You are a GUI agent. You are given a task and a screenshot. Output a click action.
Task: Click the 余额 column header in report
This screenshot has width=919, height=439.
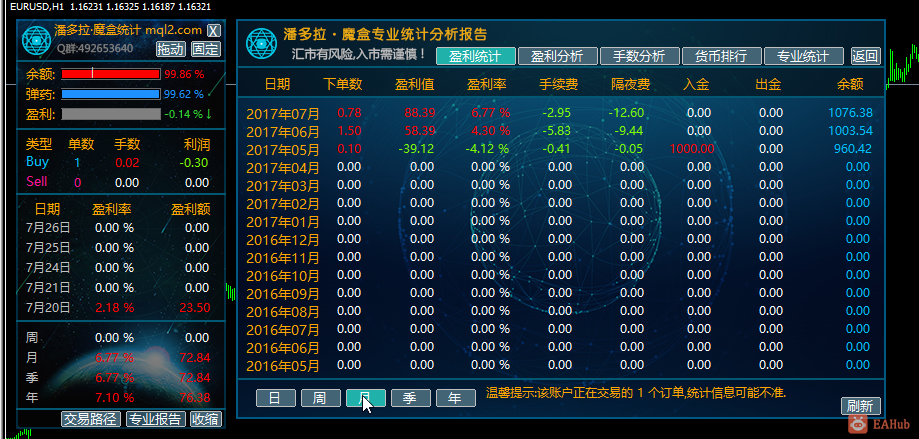point(850,84)
